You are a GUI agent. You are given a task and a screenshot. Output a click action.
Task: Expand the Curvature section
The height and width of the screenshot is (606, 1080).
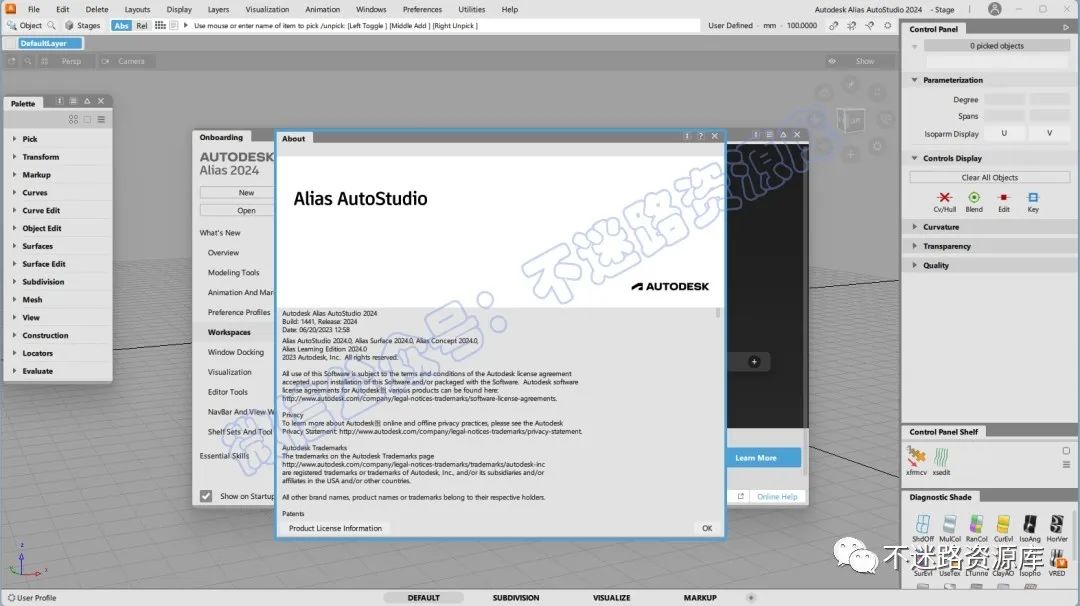[x=915, y=227]
